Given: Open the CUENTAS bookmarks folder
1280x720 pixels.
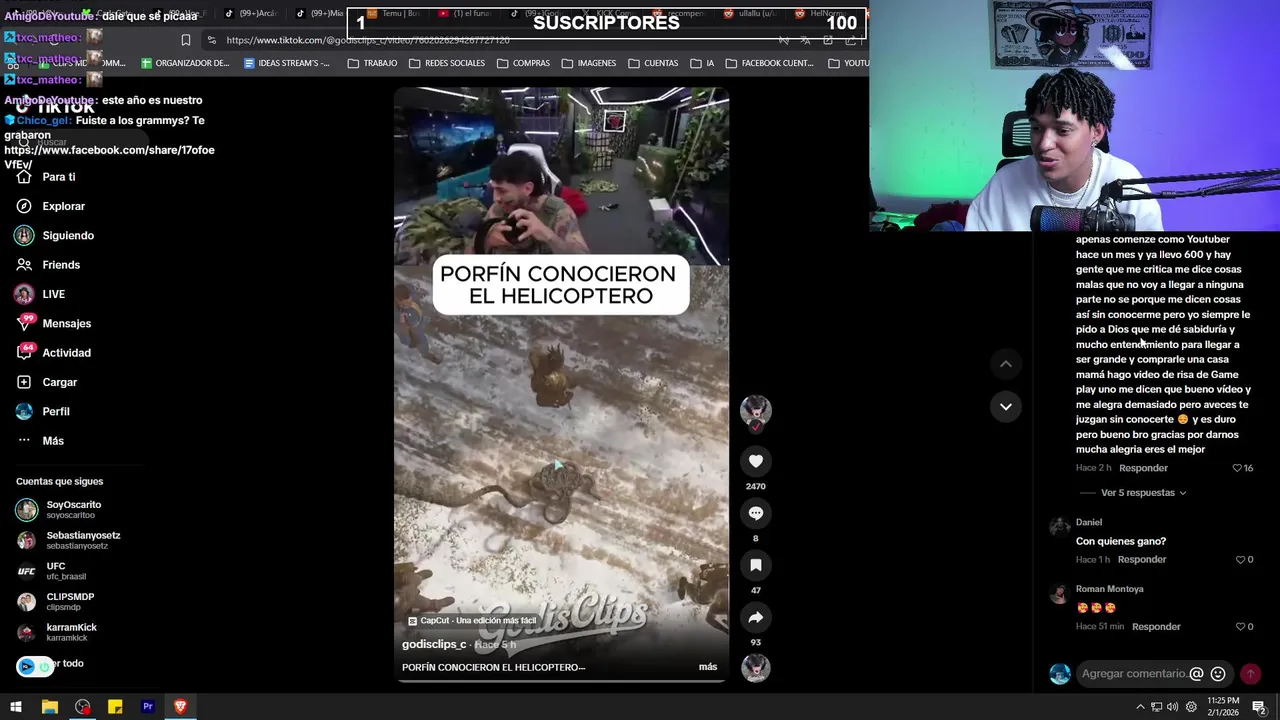Looking at the screenshot, I should tap(653, 63).
